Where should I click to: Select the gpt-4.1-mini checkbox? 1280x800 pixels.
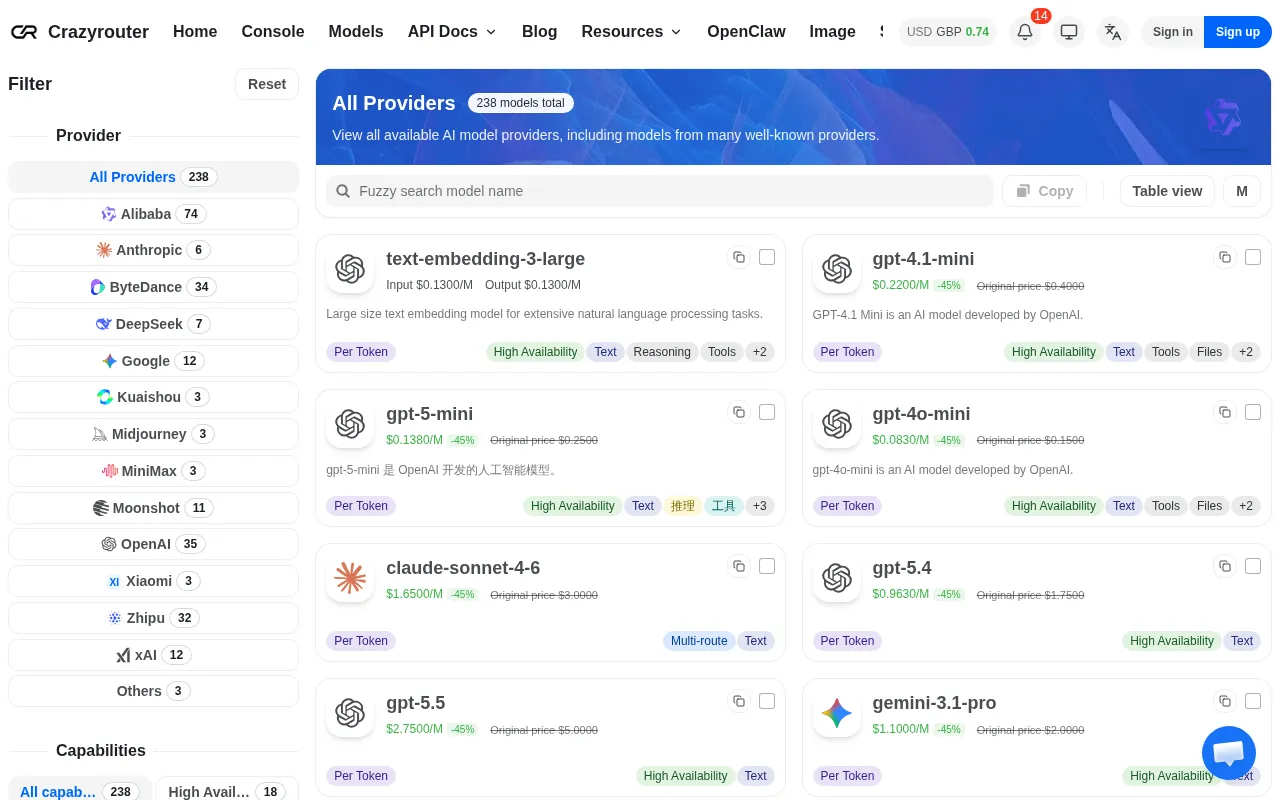coord(1253,257)
